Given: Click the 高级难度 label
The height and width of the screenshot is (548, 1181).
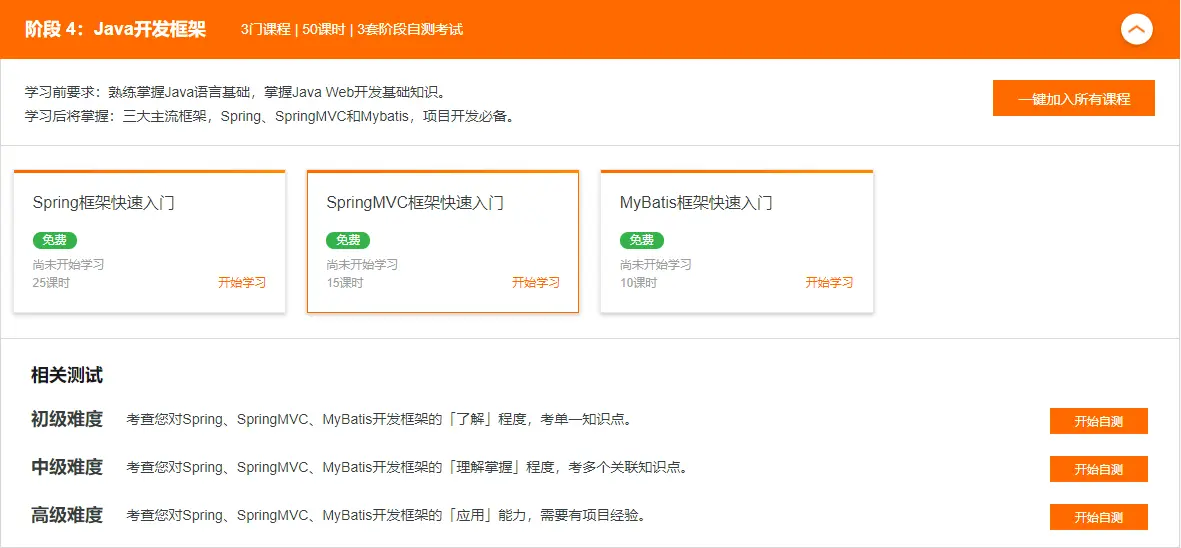Looking at the screenshot, I should coord(67,516).
